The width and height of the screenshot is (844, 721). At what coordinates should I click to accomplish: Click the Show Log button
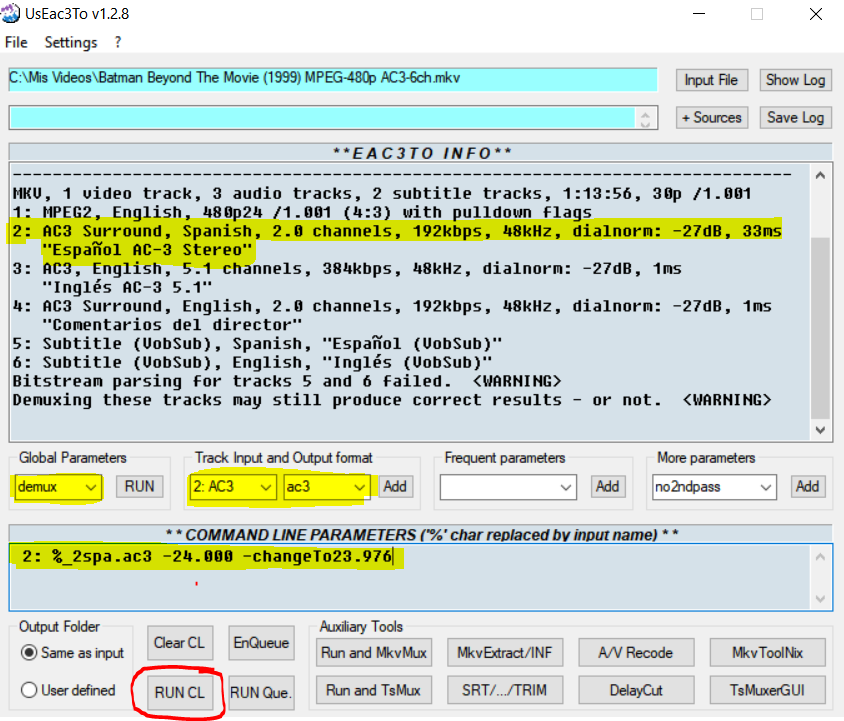point(795,80)
